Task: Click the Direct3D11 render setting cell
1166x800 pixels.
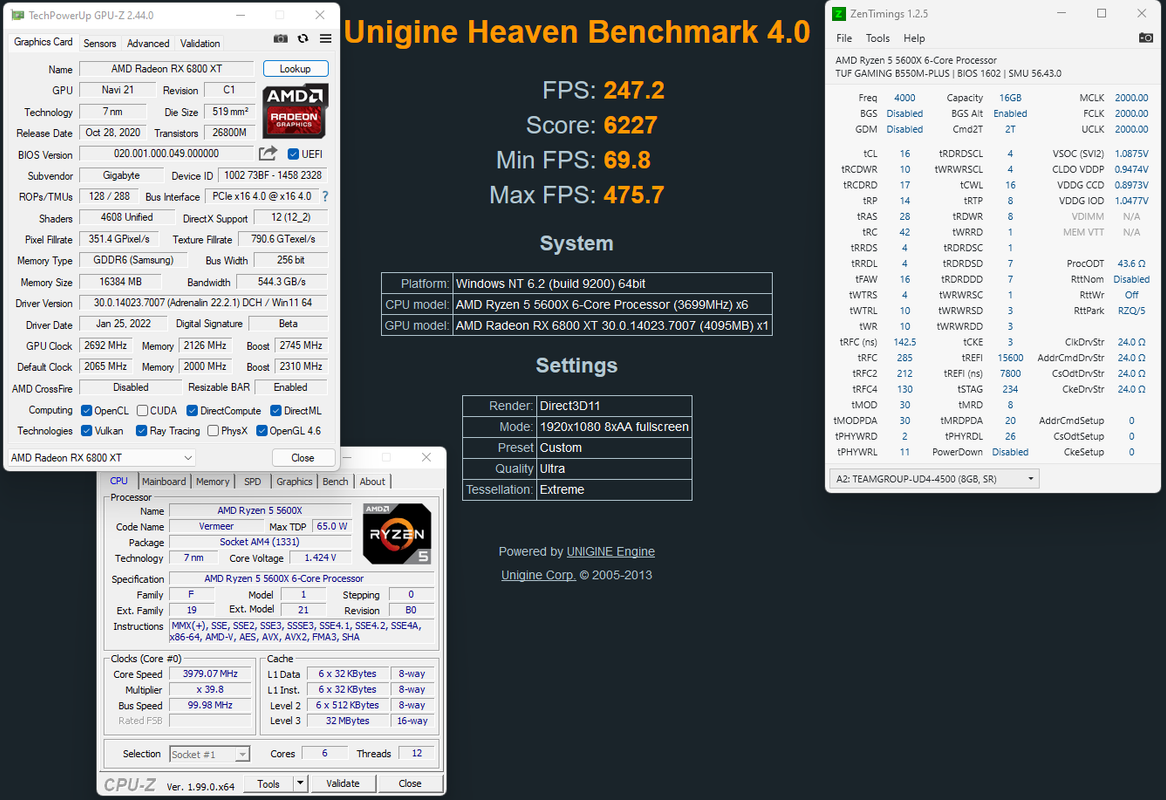Action: [x=614, y=406]
